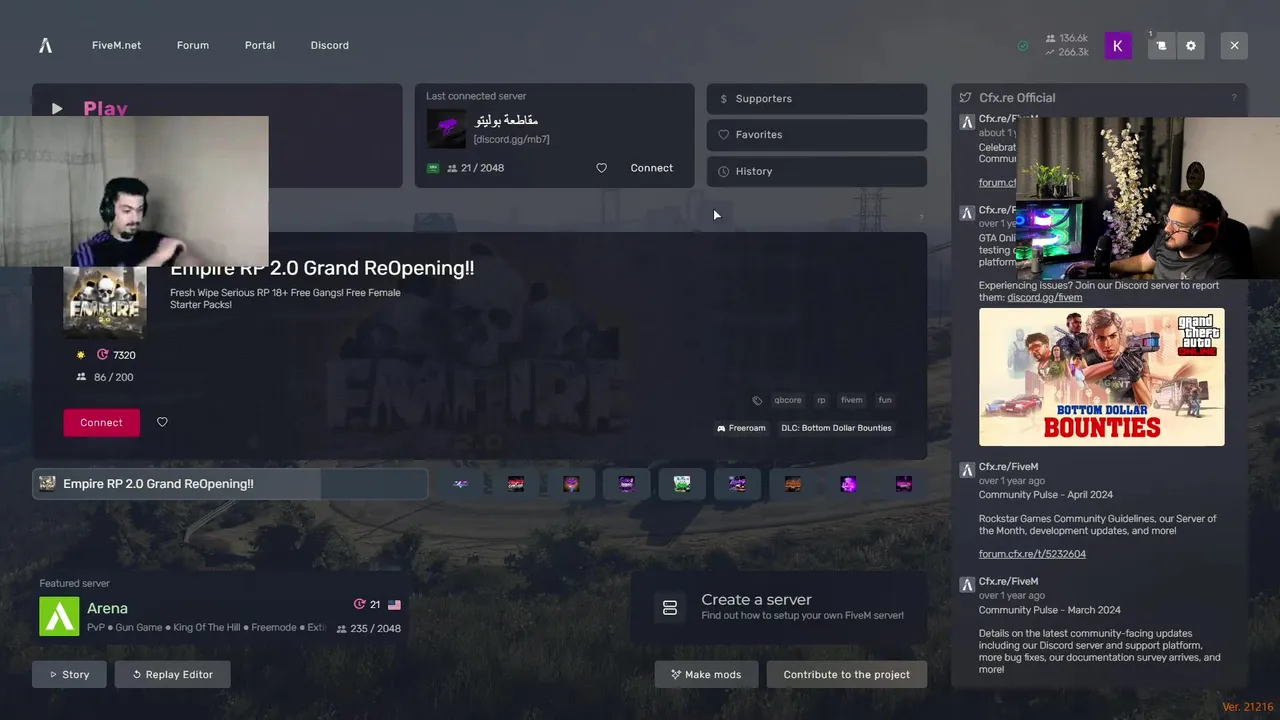Click the Empire RP server logo image

click(105, 303)
